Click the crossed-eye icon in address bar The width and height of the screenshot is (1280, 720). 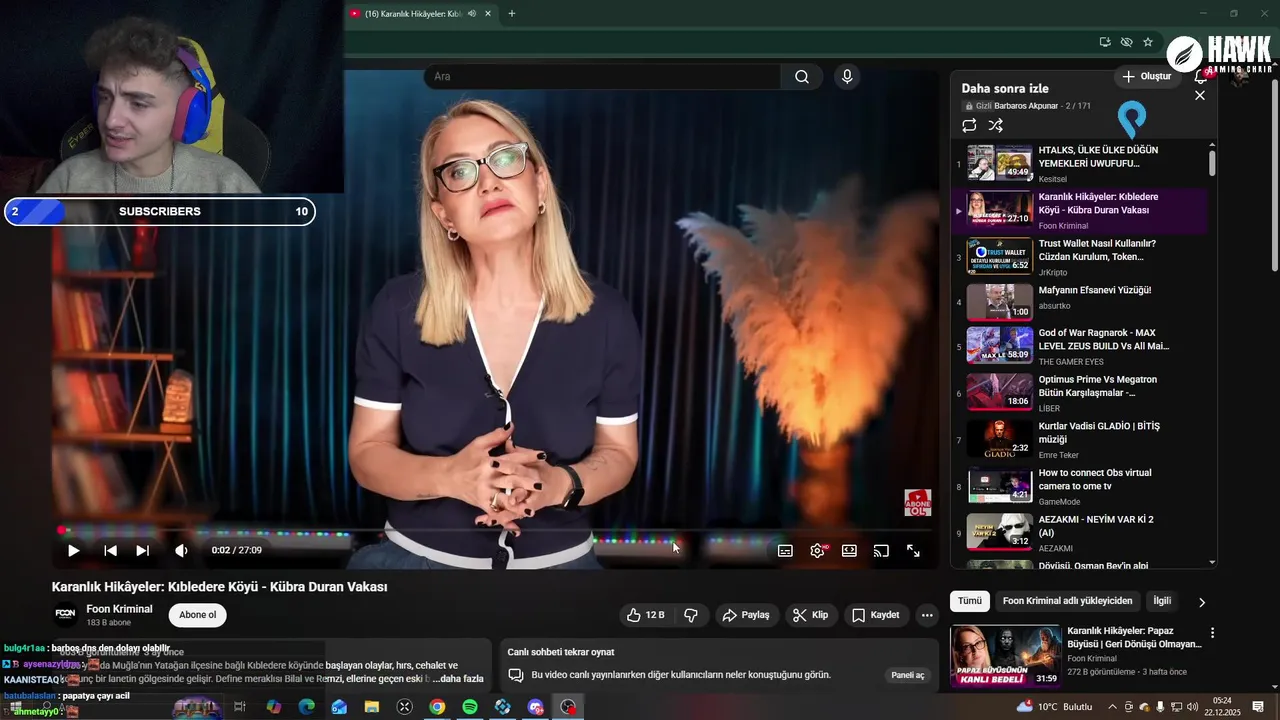pos(1127,42)
